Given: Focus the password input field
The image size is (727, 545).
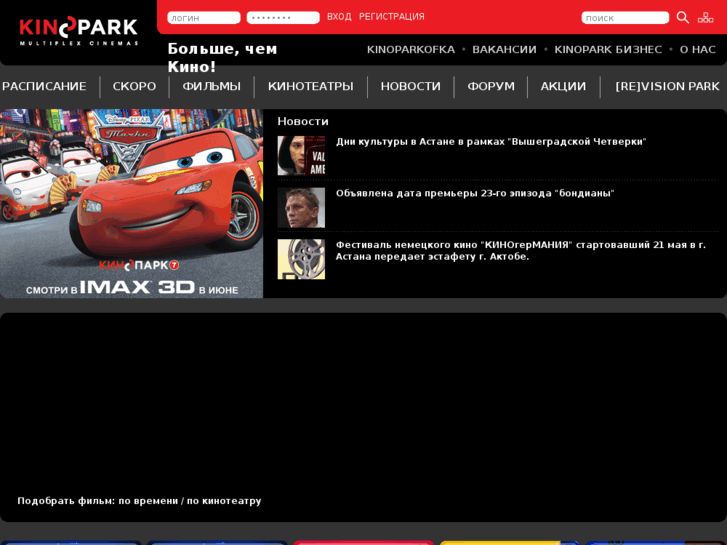Looking at the screenshot, I should [283, 18].
